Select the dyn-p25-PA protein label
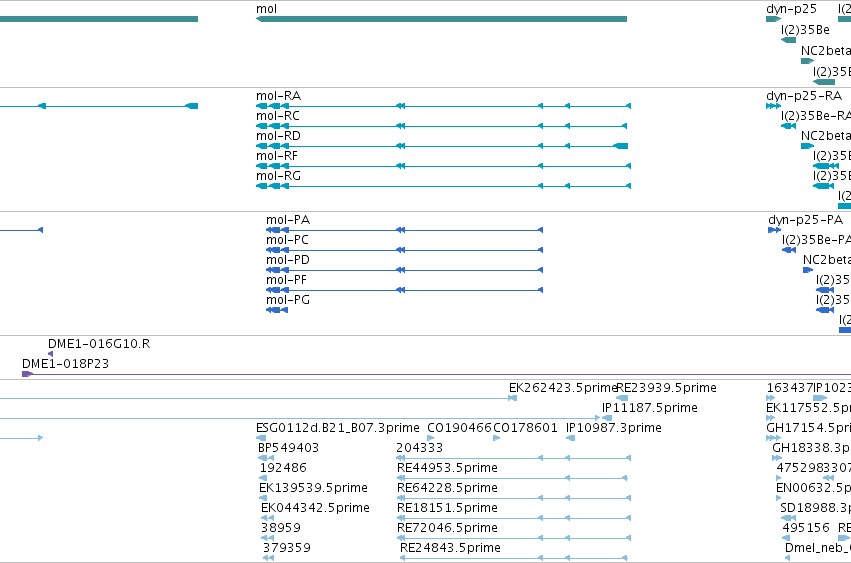Screen dimensions: 851x563 pyautogui.click(x=805, y=220)
